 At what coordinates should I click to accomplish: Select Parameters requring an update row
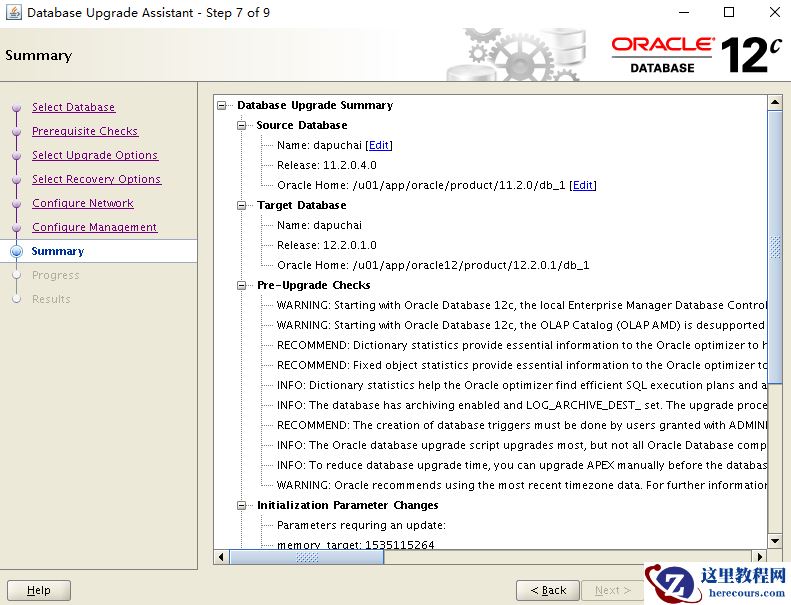[x=361, y=525]
